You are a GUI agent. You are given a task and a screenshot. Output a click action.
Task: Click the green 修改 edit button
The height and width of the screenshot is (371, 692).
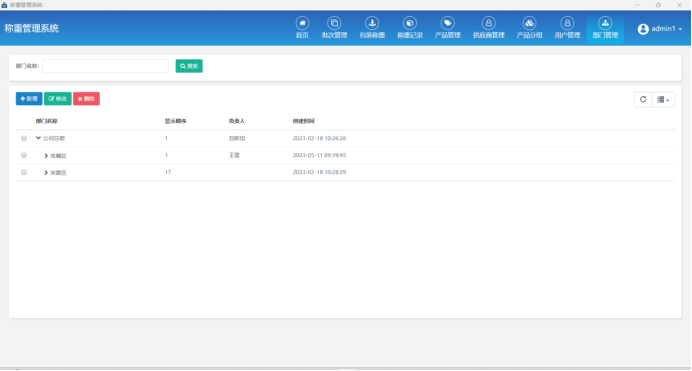click(x=58, y=99)
